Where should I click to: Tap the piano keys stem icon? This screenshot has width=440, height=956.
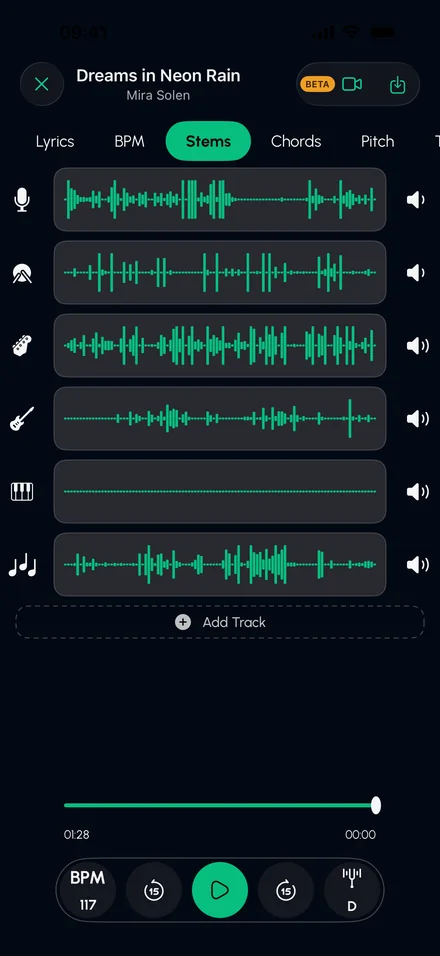(x=22, y=491)
